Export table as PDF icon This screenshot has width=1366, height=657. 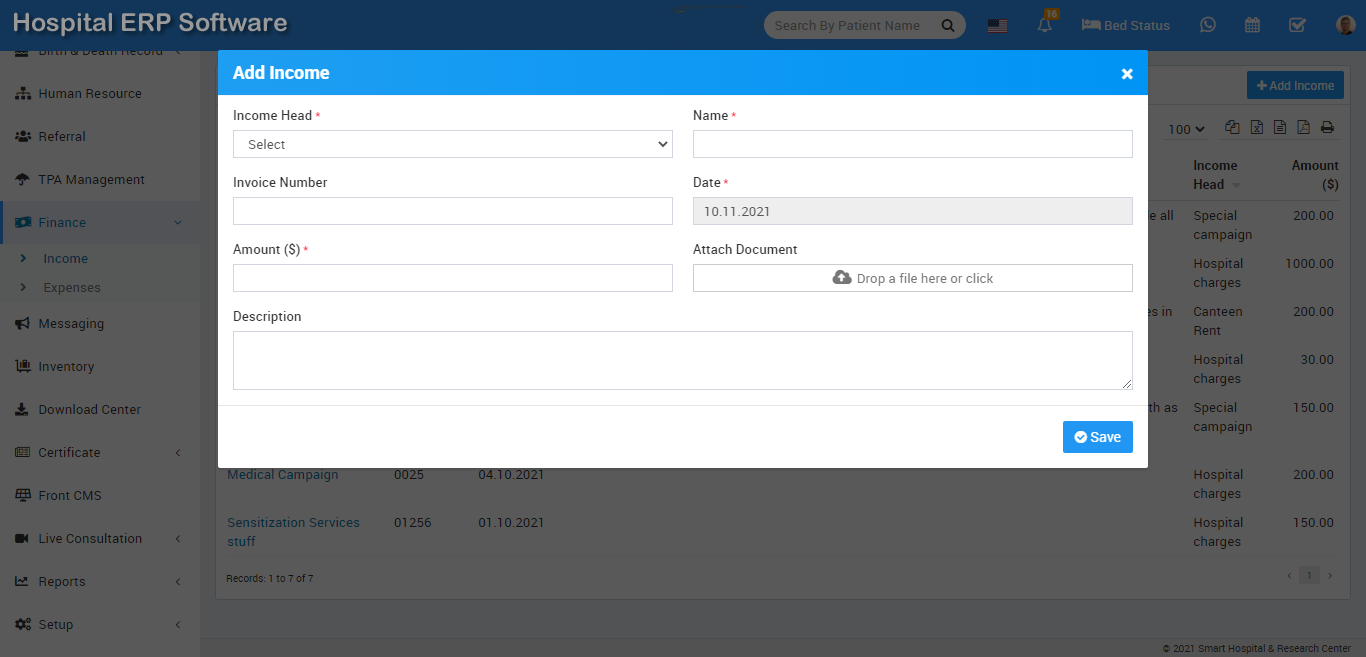click(1303, 128)
